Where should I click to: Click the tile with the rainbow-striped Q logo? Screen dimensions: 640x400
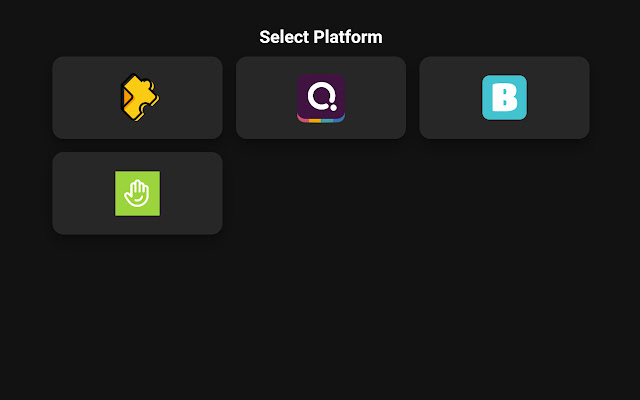[321, 97]
